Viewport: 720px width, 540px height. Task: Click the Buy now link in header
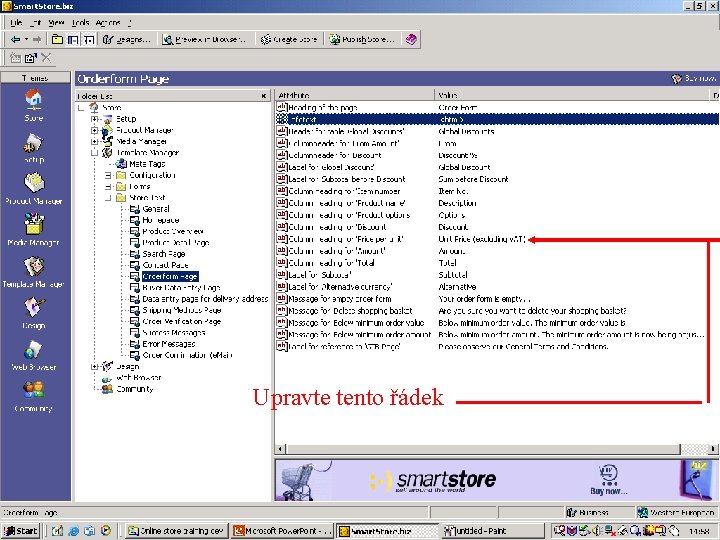coord(694,79)
